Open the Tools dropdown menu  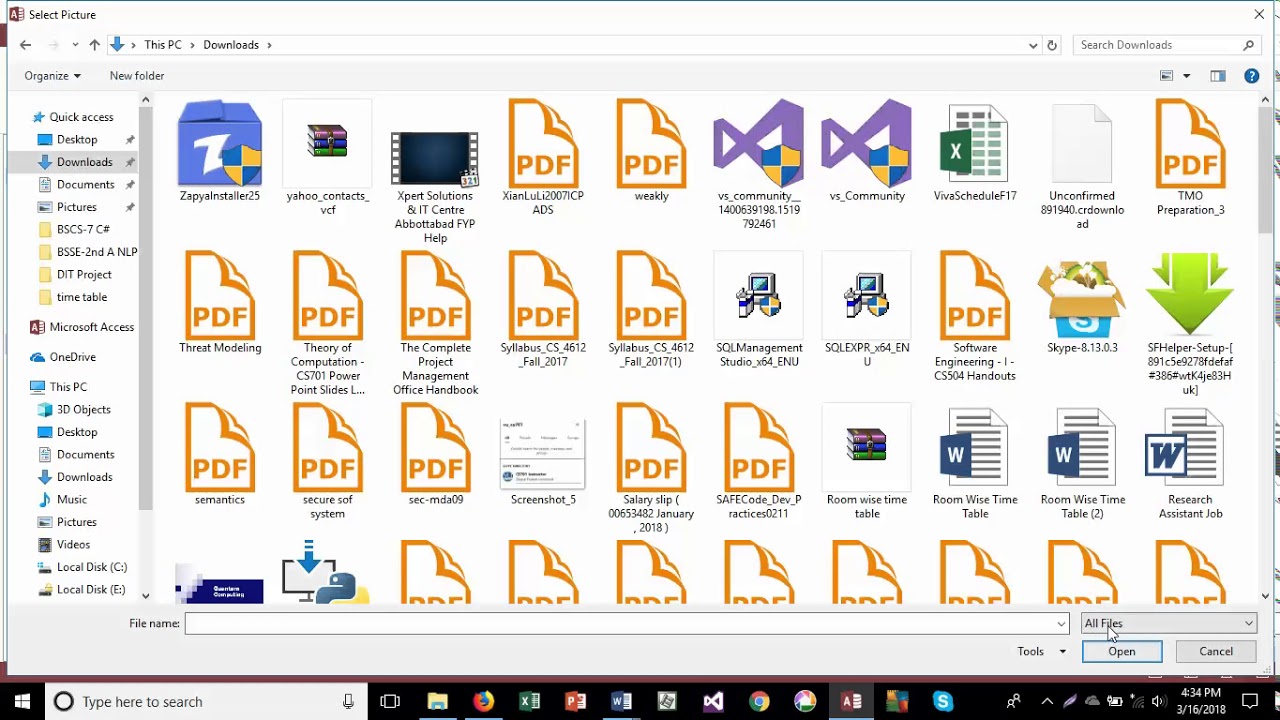coord(1041,651)
